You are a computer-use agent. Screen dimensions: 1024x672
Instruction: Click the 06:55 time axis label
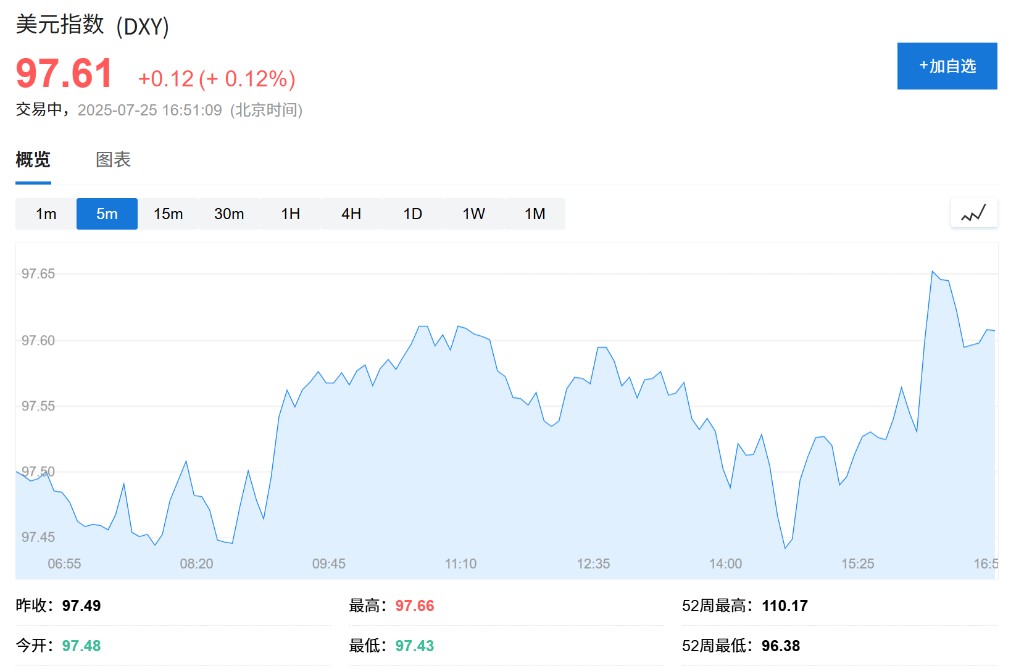(65, 564)
